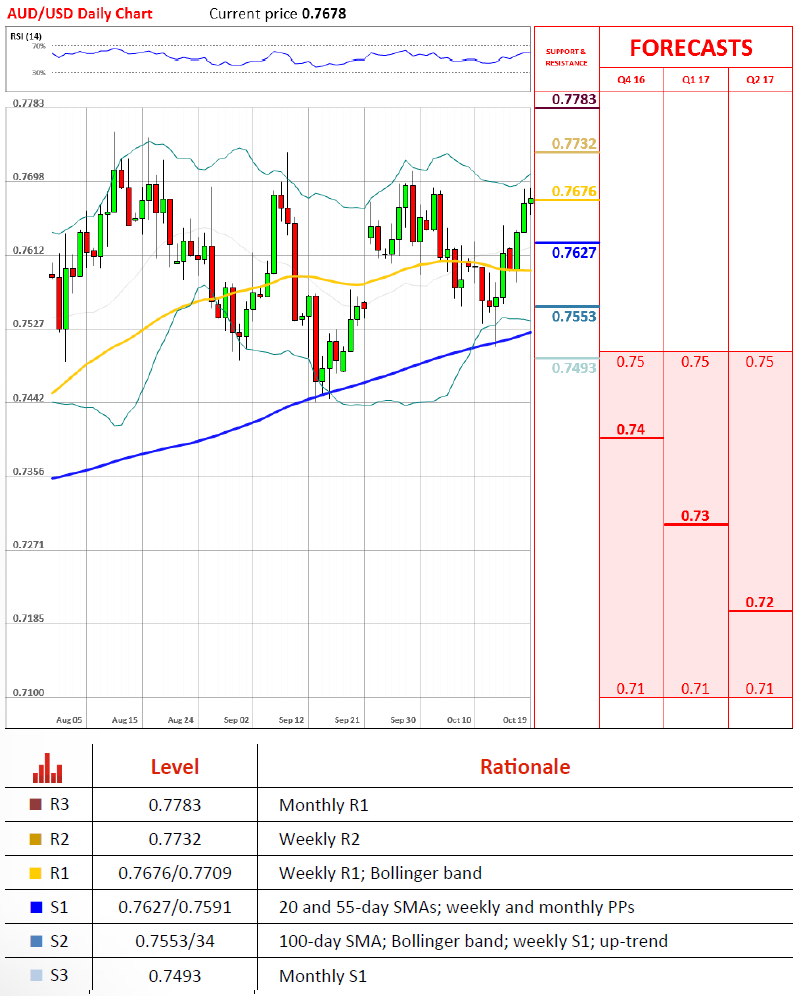Click the Rationale column header
801x996 pixels.
525,767
